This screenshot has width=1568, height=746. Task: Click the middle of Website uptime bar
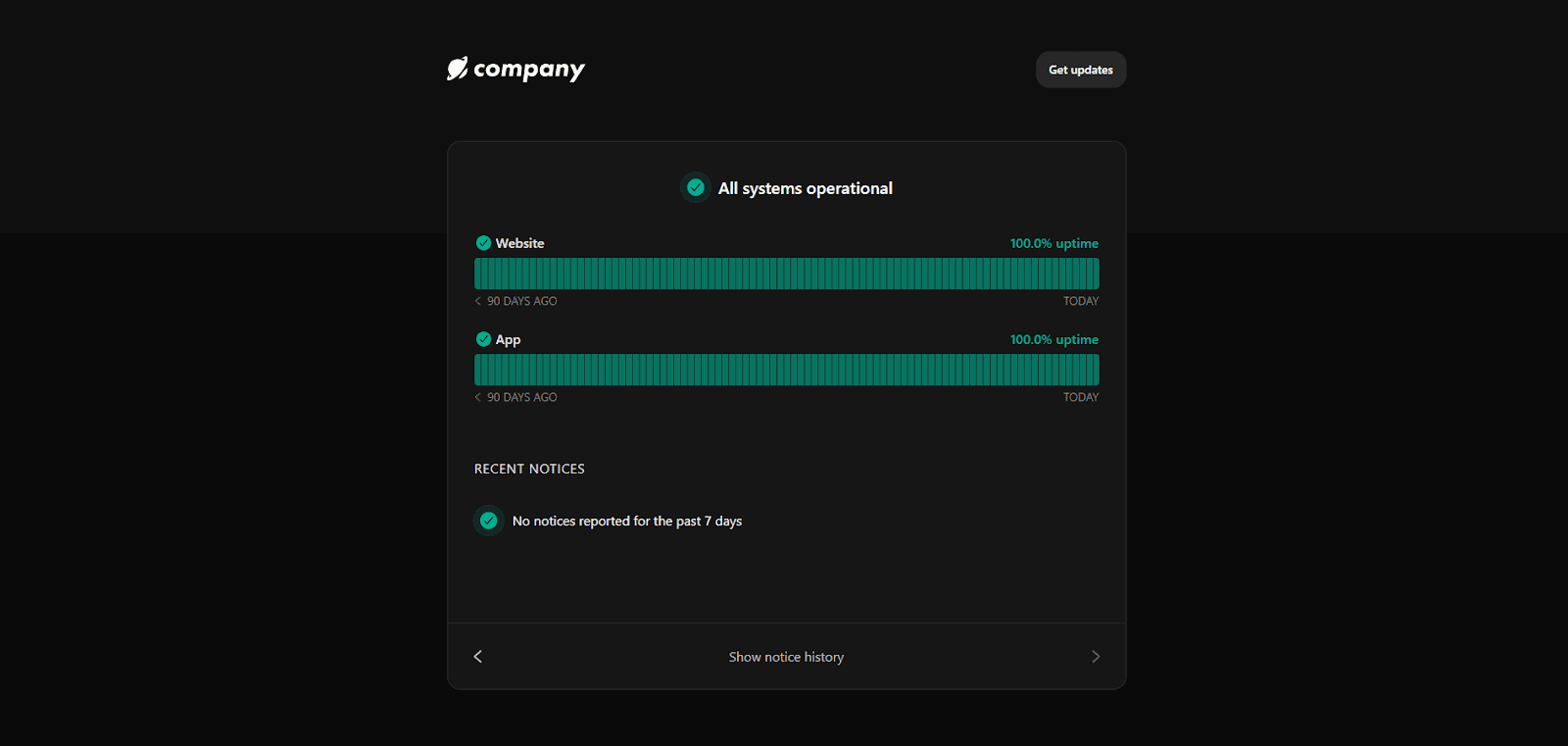tap(787, 274)
